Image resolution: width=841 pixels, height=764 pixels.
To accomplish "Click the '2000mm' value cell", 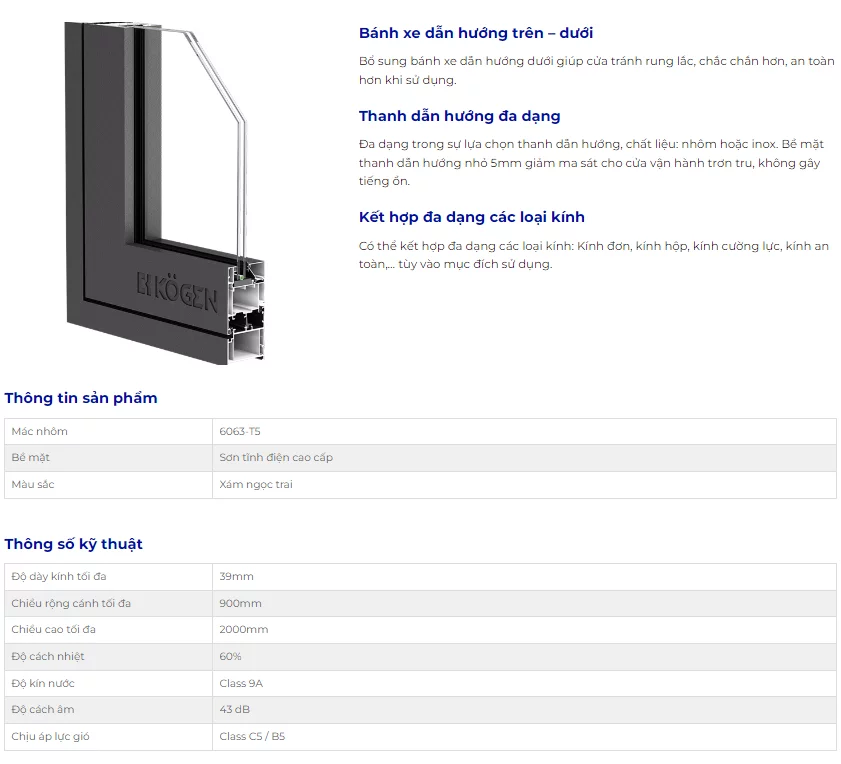I will pos(525,630).
